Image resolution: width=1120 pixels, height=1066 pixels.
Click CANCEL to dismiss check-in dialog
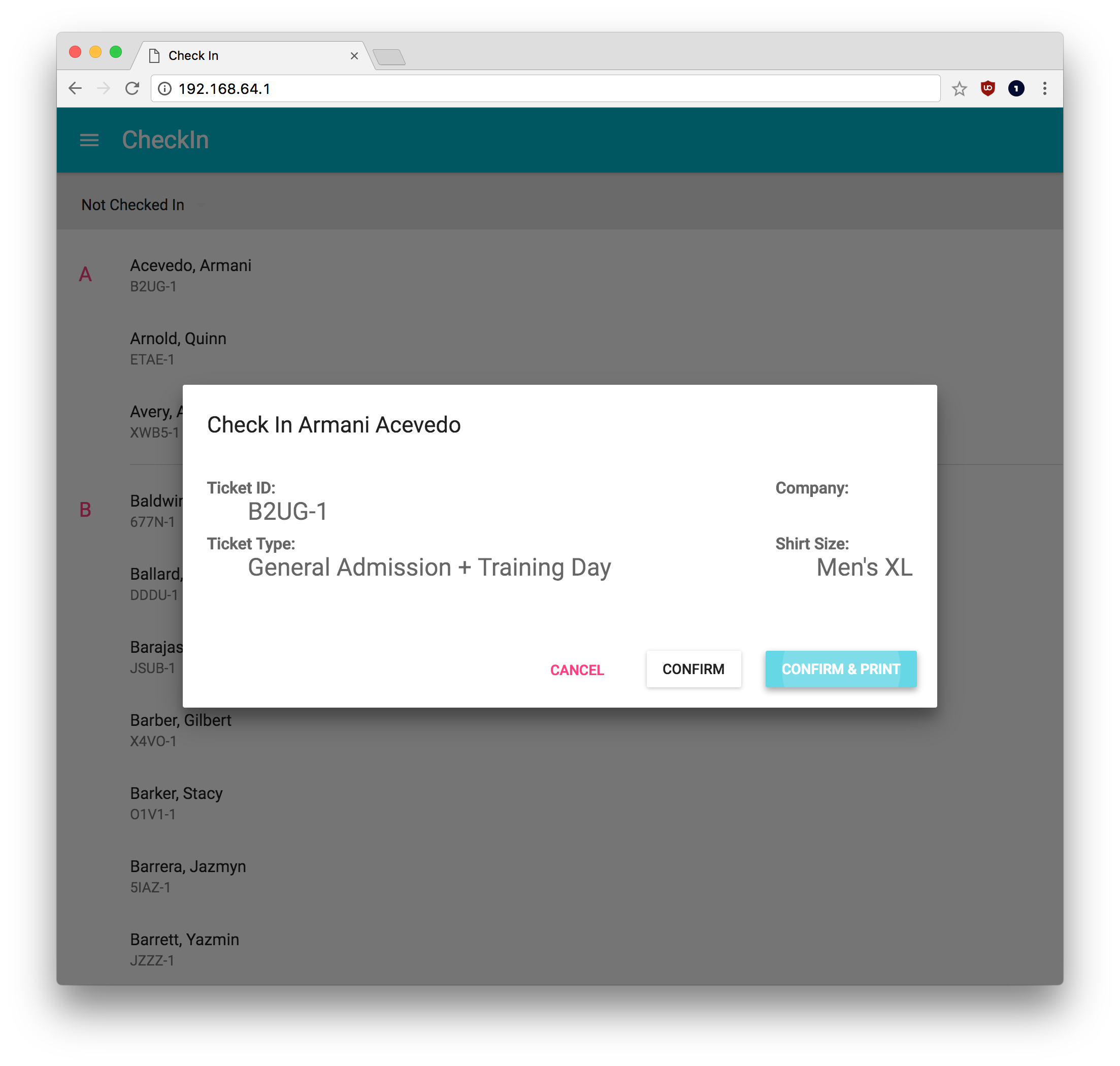[577, 669]
